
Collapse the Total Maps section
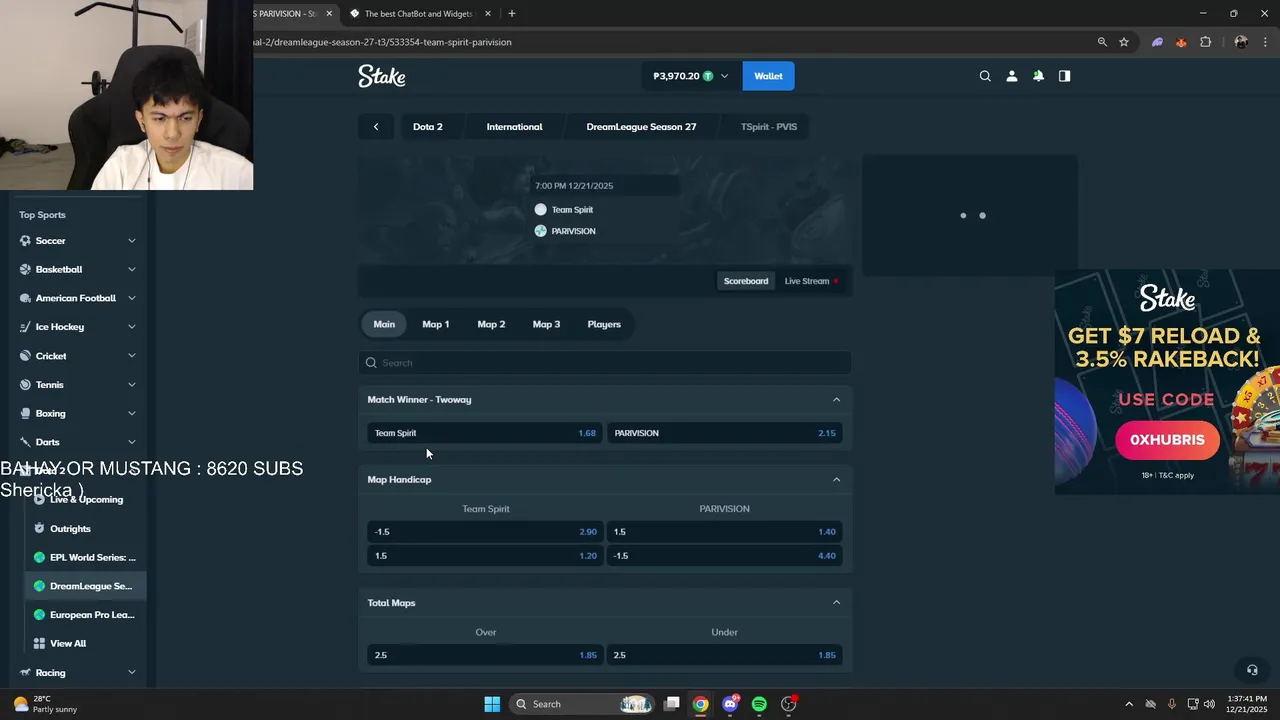point(837,603)
